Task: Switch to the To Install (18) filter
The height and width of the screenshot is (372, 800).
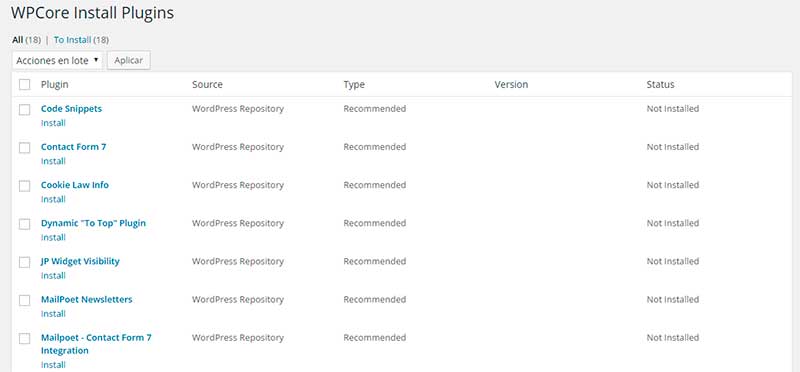Action: [x=81, y=40]
